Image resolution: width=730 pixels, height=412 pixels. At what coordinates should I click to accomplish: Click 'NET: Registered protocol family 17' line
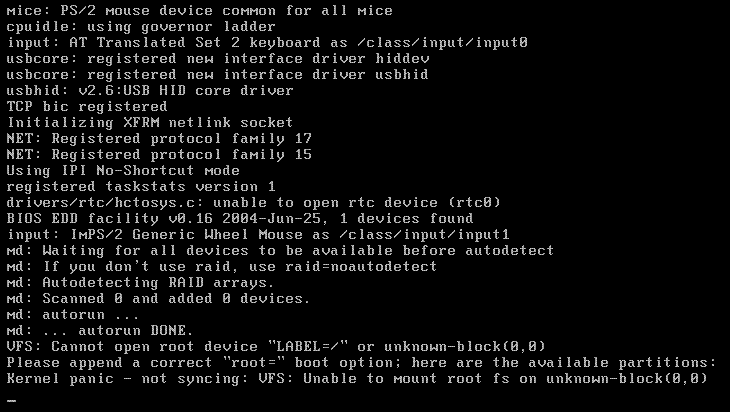coord(159,139)
